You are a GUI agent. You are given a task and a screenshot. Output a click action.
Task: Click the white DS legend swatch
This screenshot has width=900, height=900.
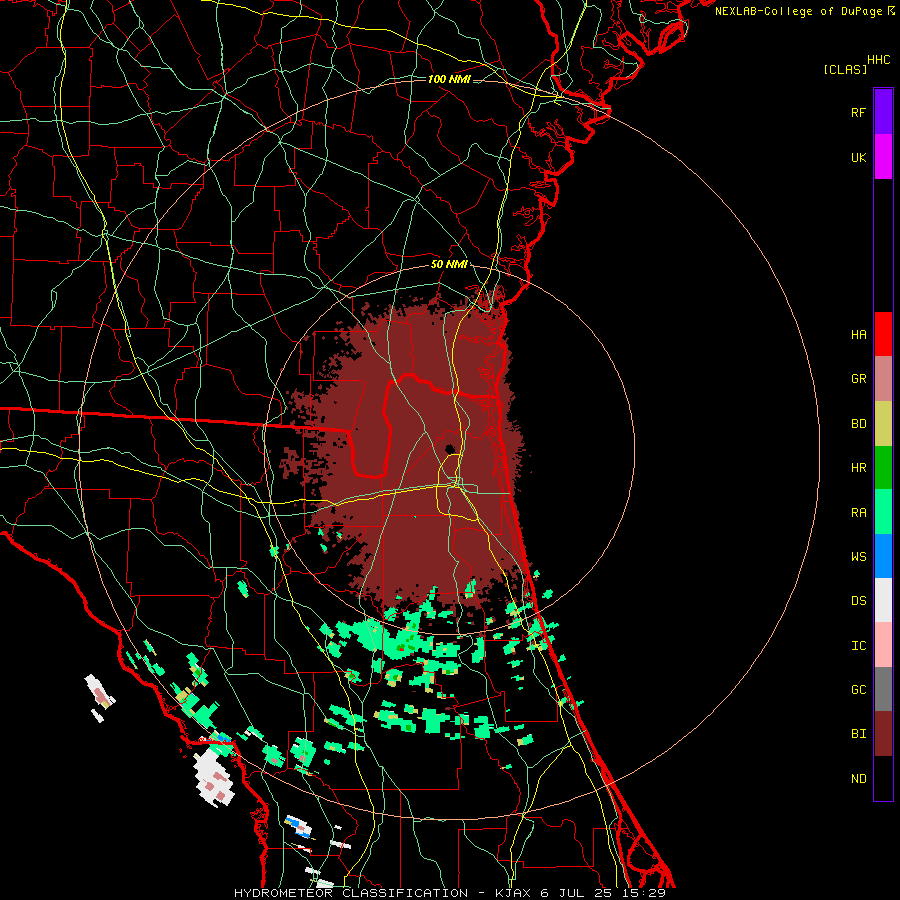(883, 600)
